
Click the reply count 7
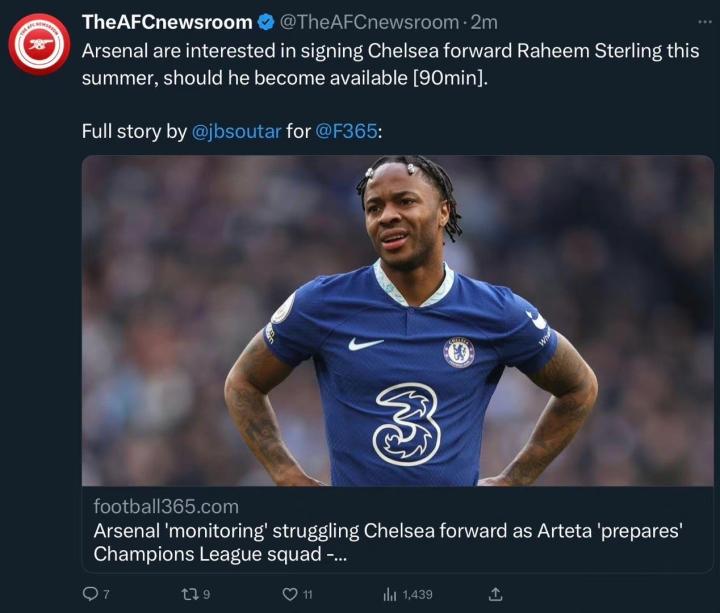pos(106,595)
